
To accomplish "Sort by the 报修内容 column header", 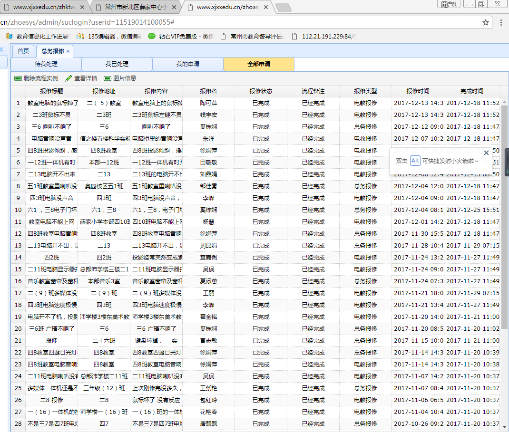I will click(x=156, y=91).
